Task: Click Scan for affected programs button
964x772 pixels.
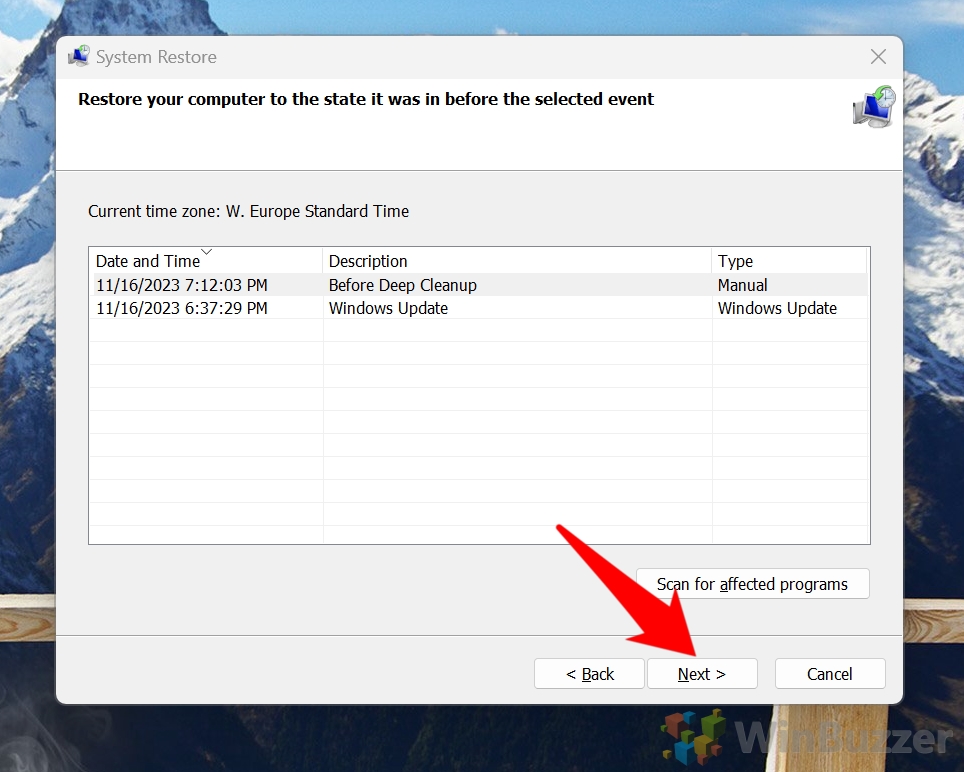Action: (x=753, y=583)
